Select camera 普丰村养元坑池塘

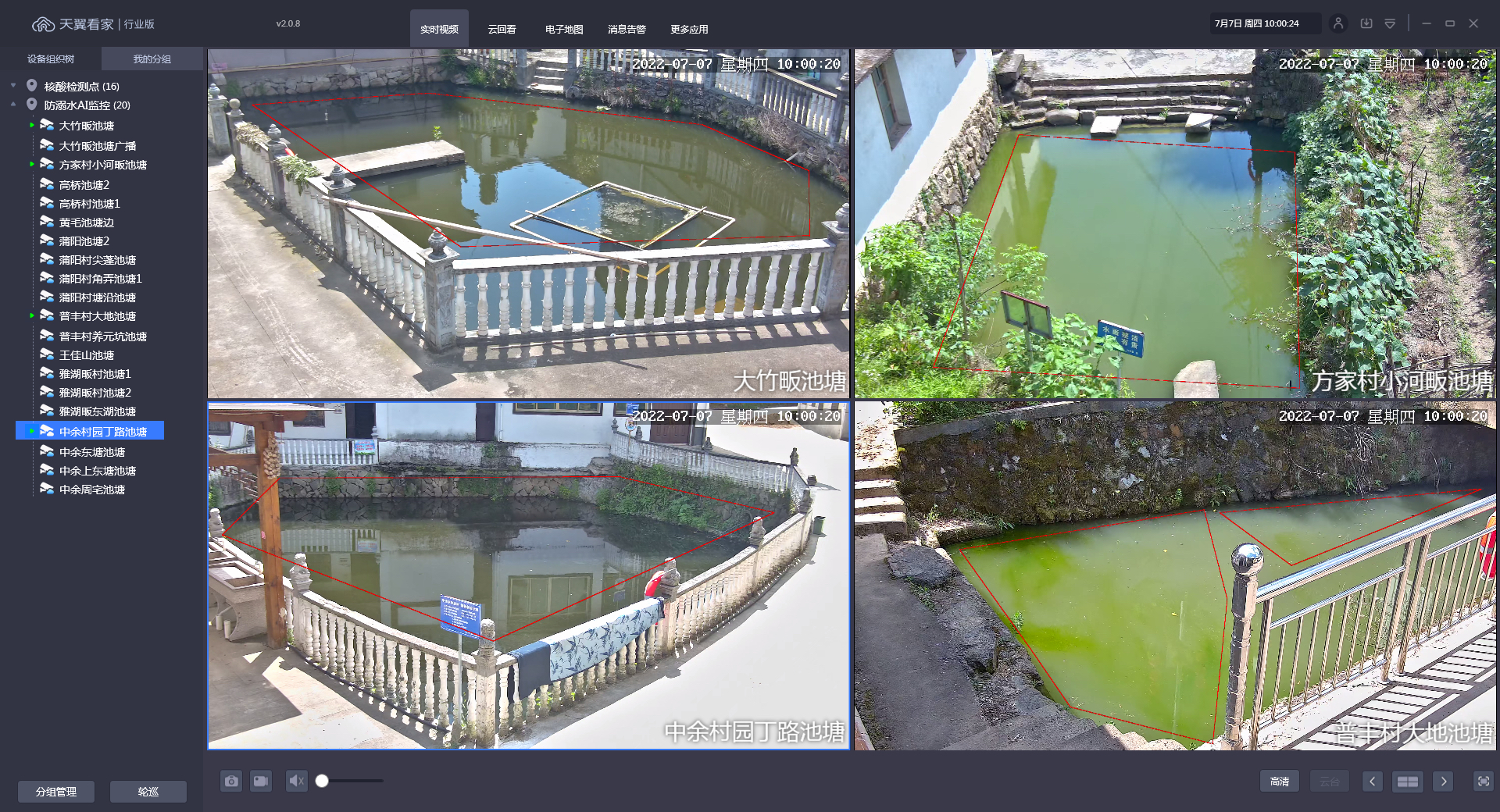point(103,337)
